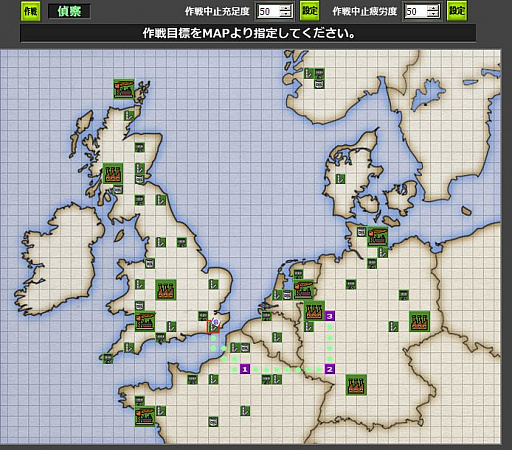This screenshot has width=512, height=450.
Task: Click the shipyard icon north of Scotland
Action: 124,89
